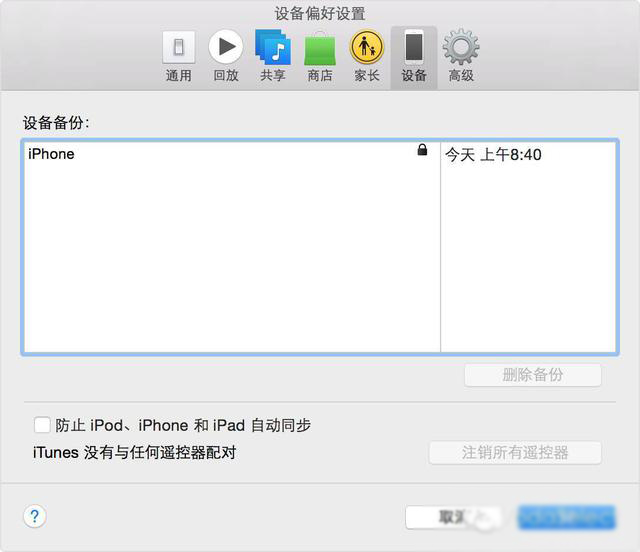Click the iTunes 没有与任何遥控器配对 text
Viewport: 640px width, 552px height.
click(x=135, y=452)
